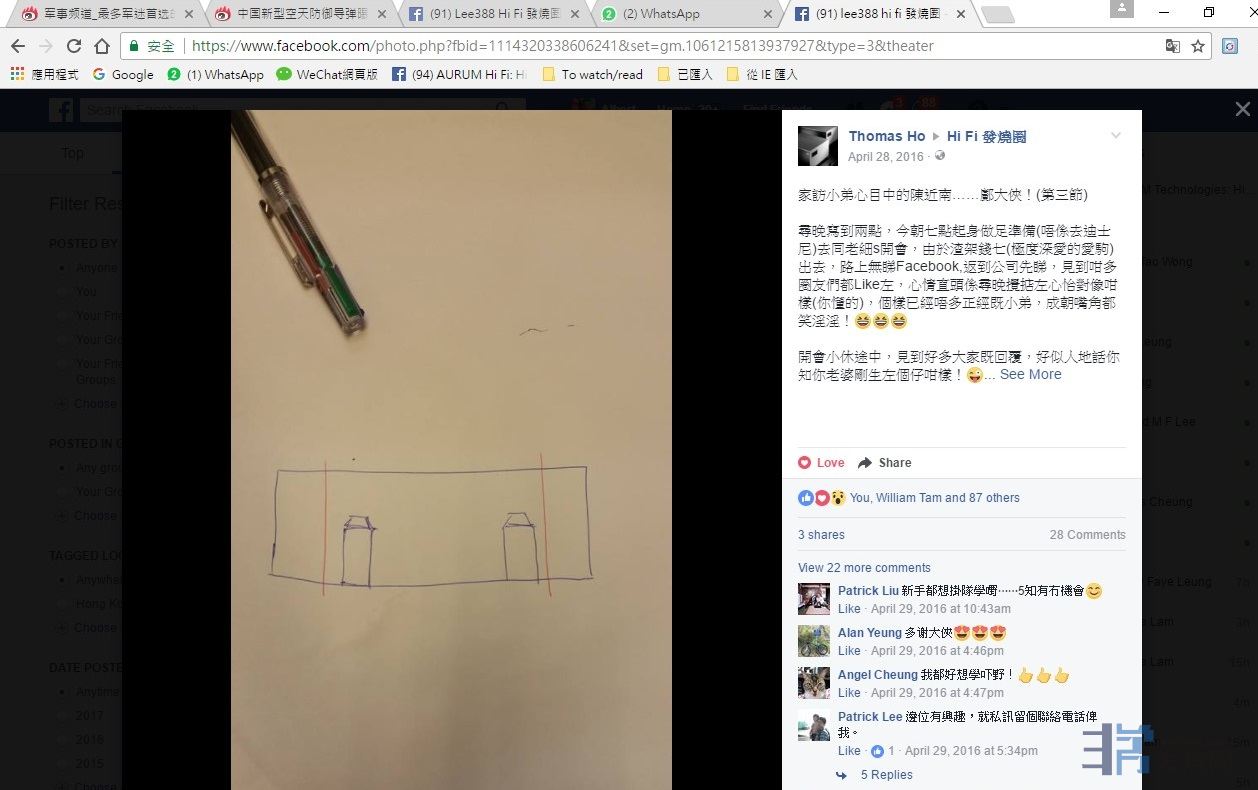Screen dimensions: 1258x790
Task: Go to the browser home page icon
Action: [x=101, y=46]
